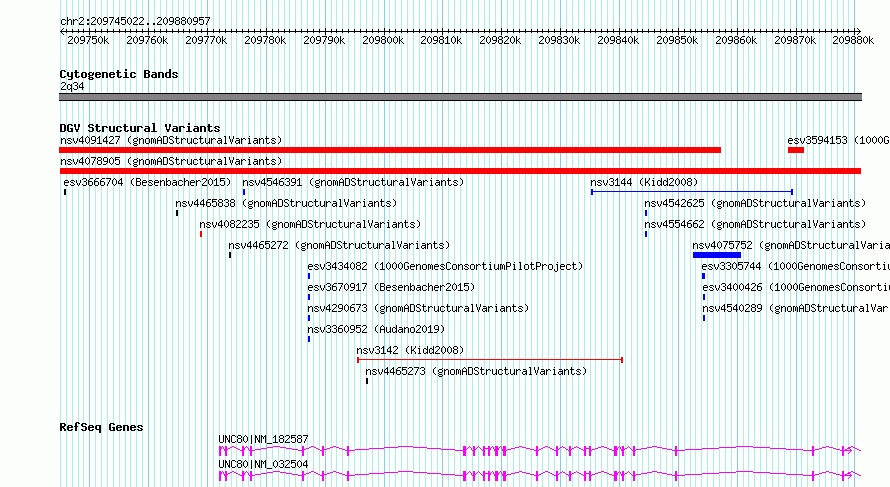Select nsv3144 (Kidd2008) variant label

[x=644, y=182]
